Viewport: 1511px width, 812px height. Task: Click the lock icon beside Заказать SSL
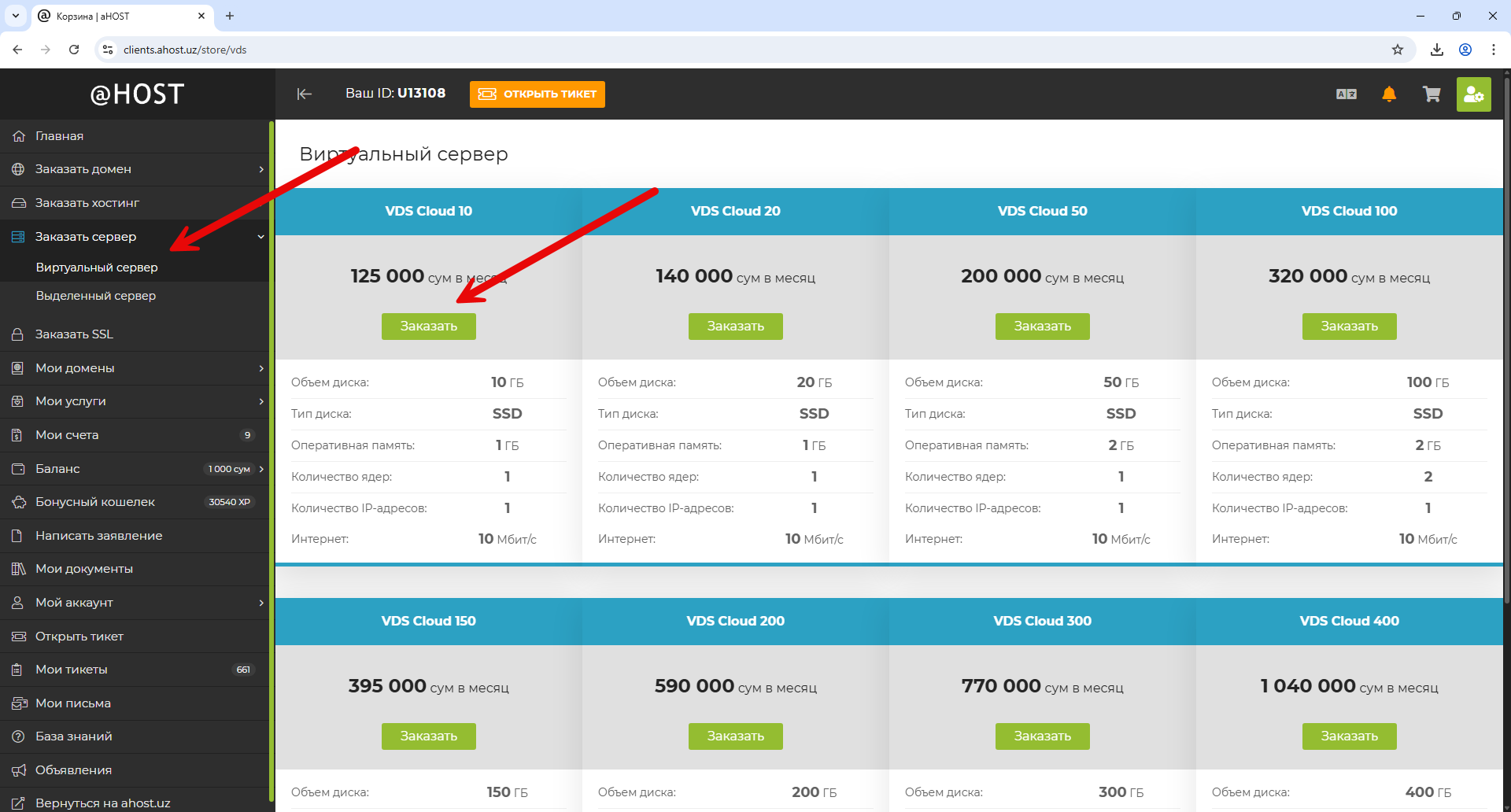18,334
